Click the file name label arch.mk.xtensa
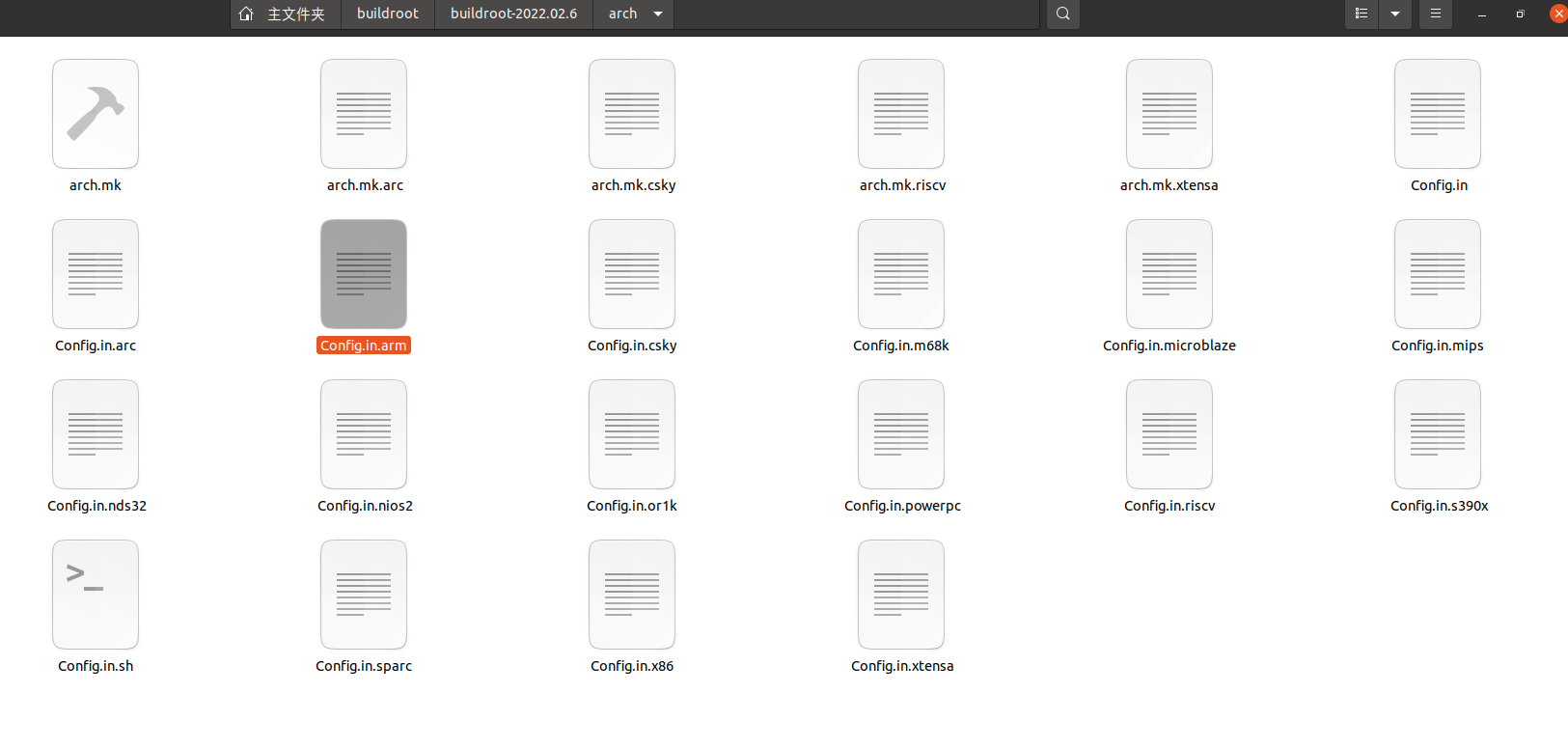The height and width of the screenshot is (749, 1568). pos(1169,185)
